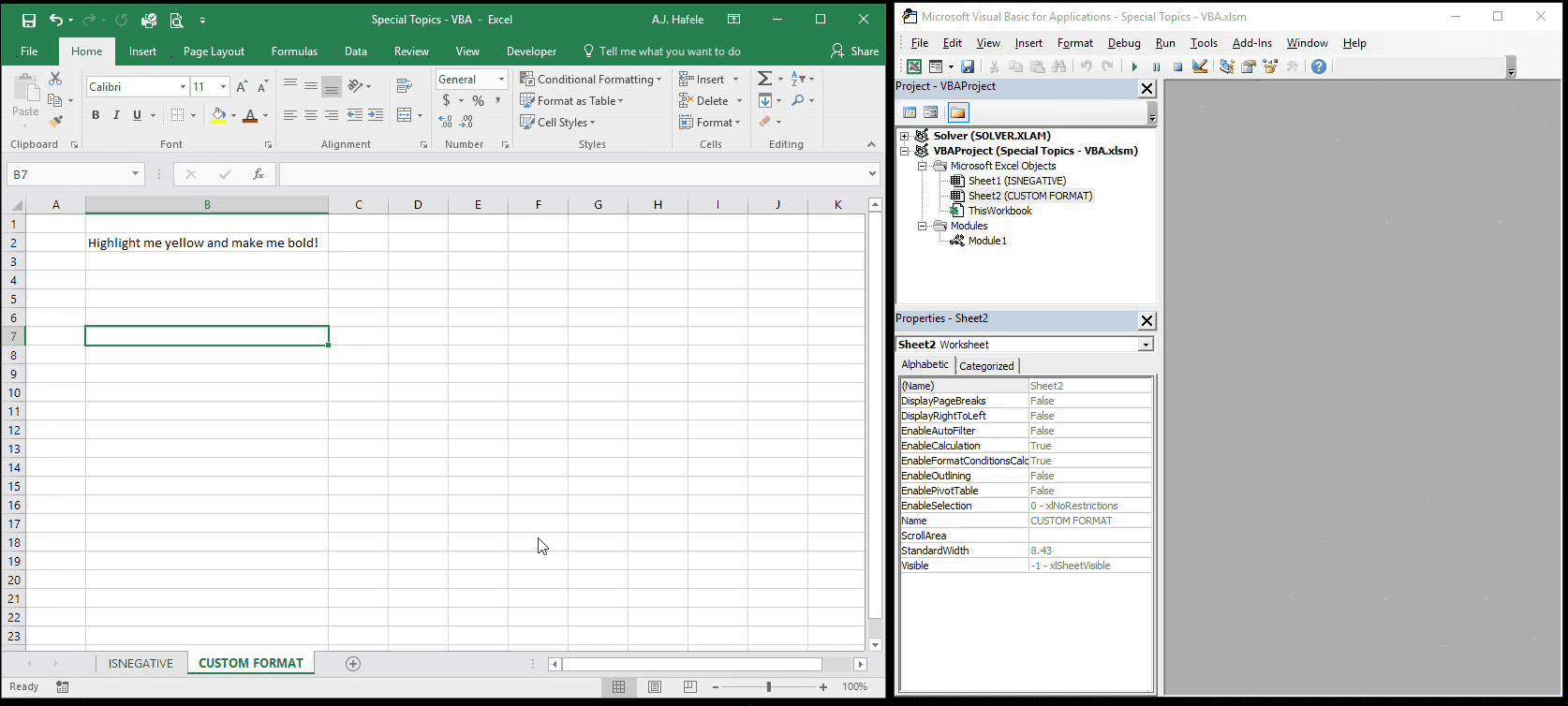Expand Solver (SOLVER.XLAM) project node
Screen dimensions: 1568x706
pyautogui.click(x=906, y=136)
